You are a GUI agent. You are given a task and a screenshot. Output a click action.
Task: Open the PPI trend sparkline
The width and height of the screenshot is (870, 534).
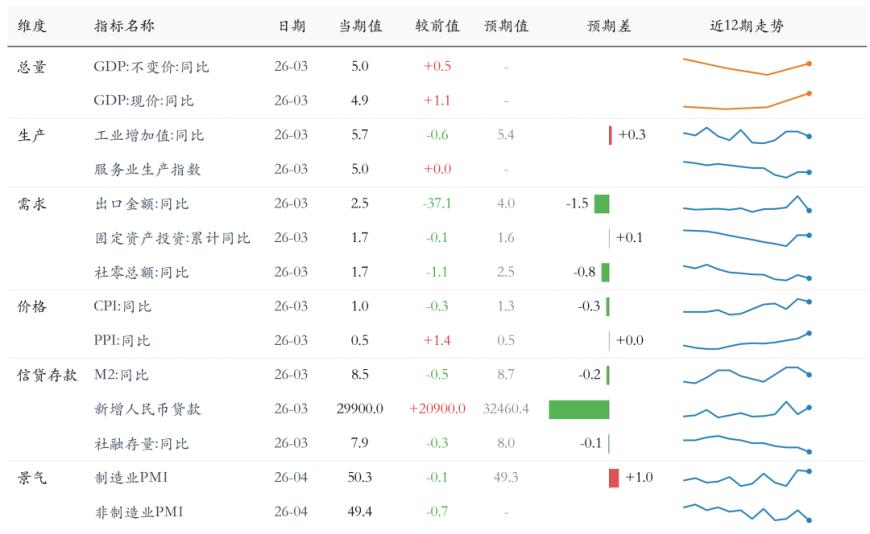tap(747, 341)
